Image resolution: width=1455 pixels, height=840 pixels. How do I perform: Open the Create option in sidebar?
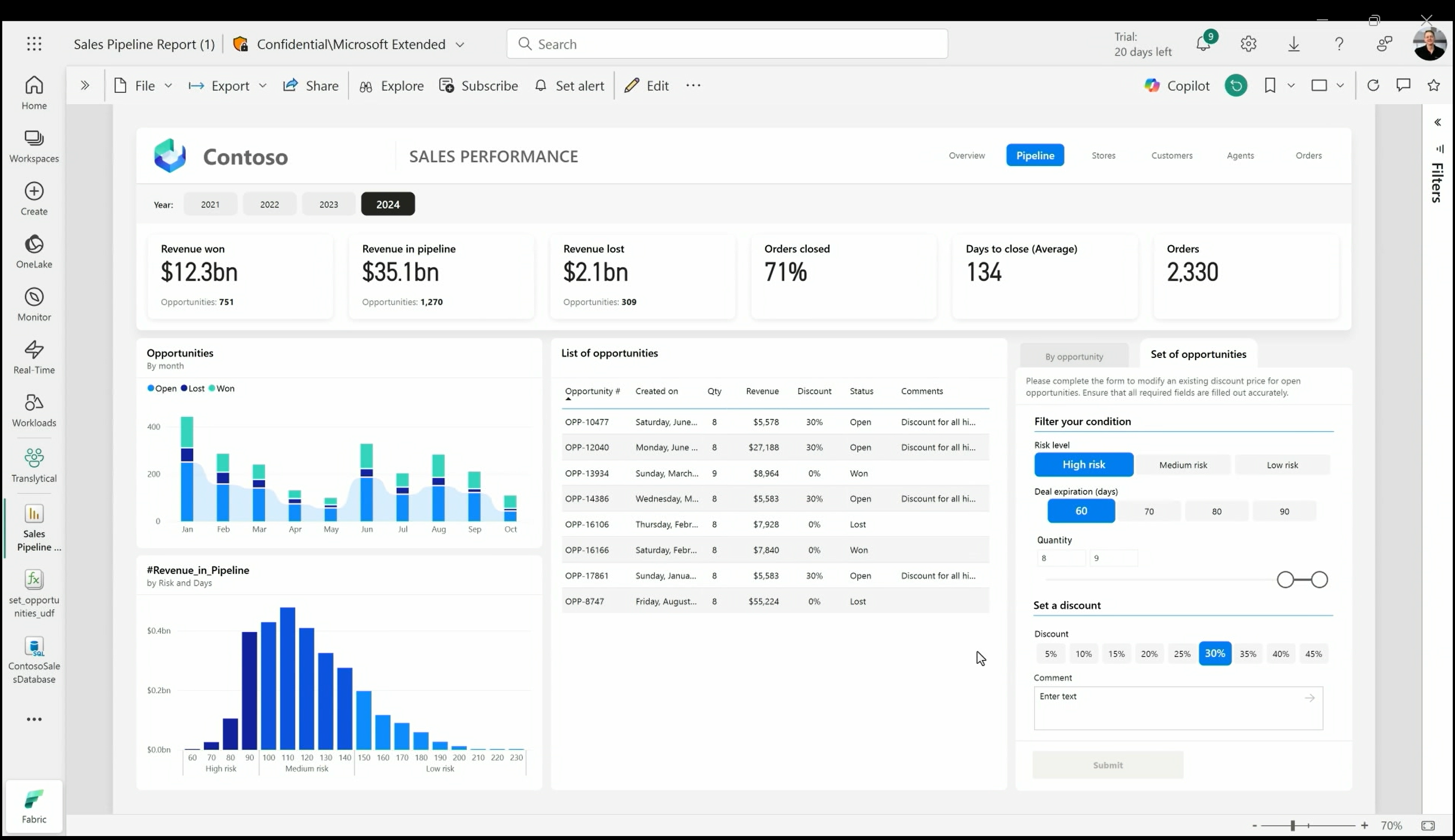pyautogui.click(x=34, y=199)
